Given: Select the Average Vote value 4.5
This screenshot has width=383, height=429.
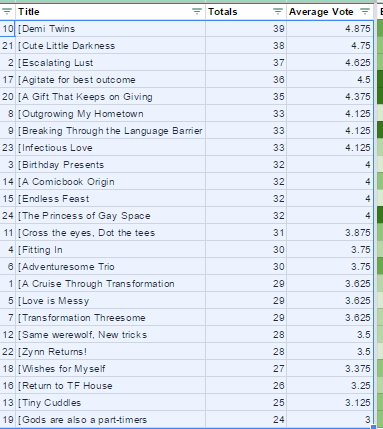Looking at the screenshot, I should (x=330, y=80).
